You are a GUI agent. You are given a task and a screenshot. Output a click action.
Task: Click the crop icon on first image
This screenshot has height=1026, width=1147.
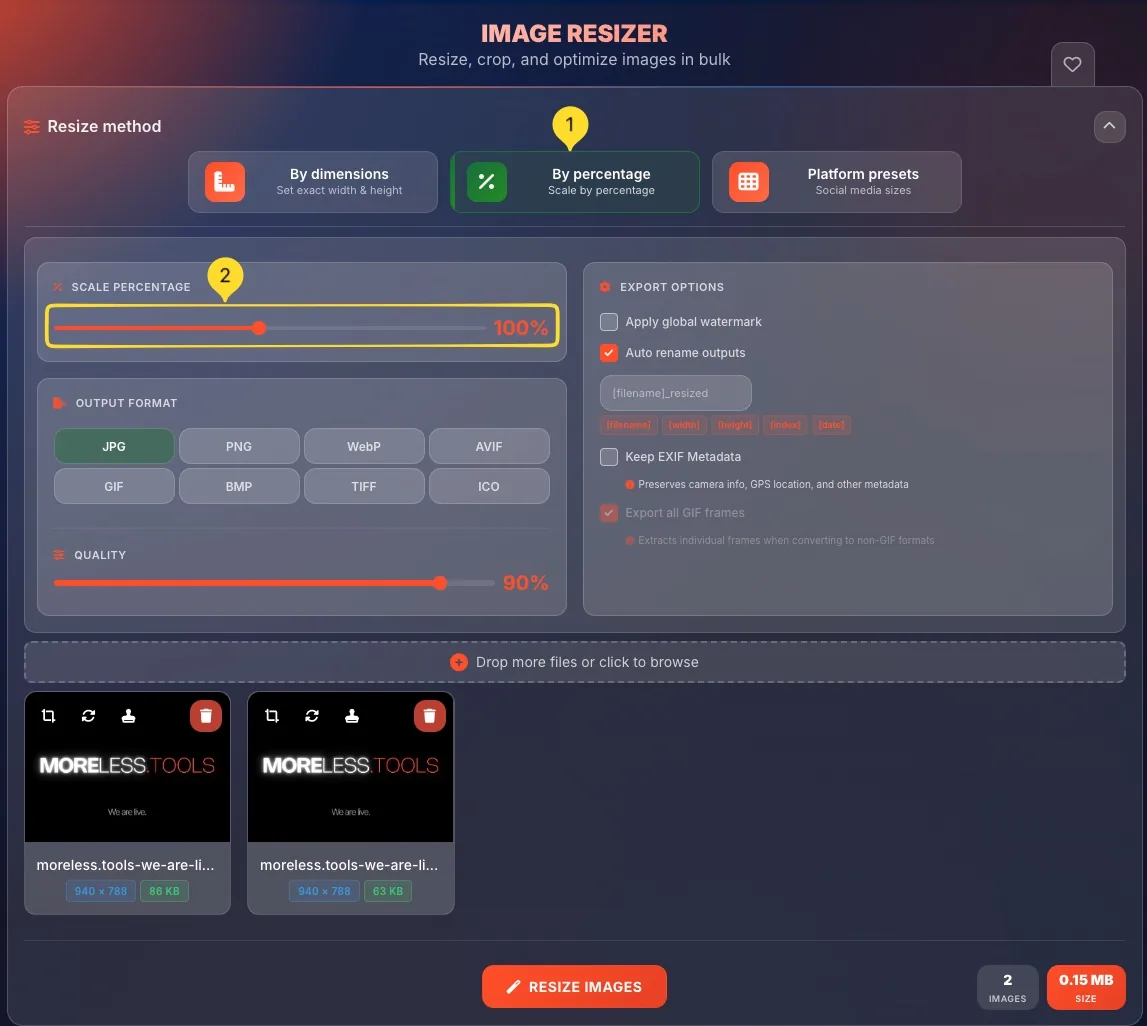(49, 716)
